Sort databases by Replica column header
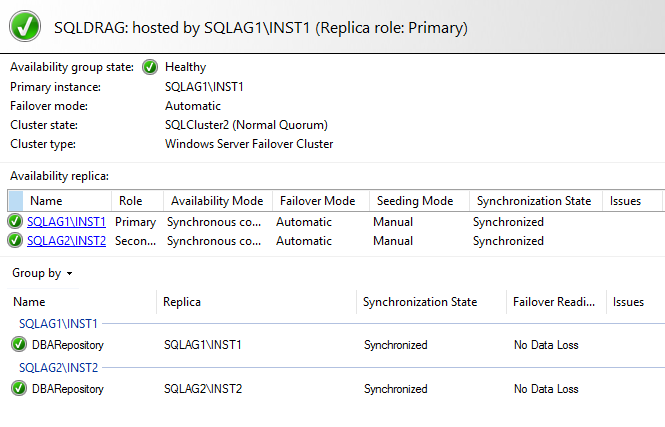The height and width of the screenshot is (427, 665). pyautogui.click(x=183, y=302)
